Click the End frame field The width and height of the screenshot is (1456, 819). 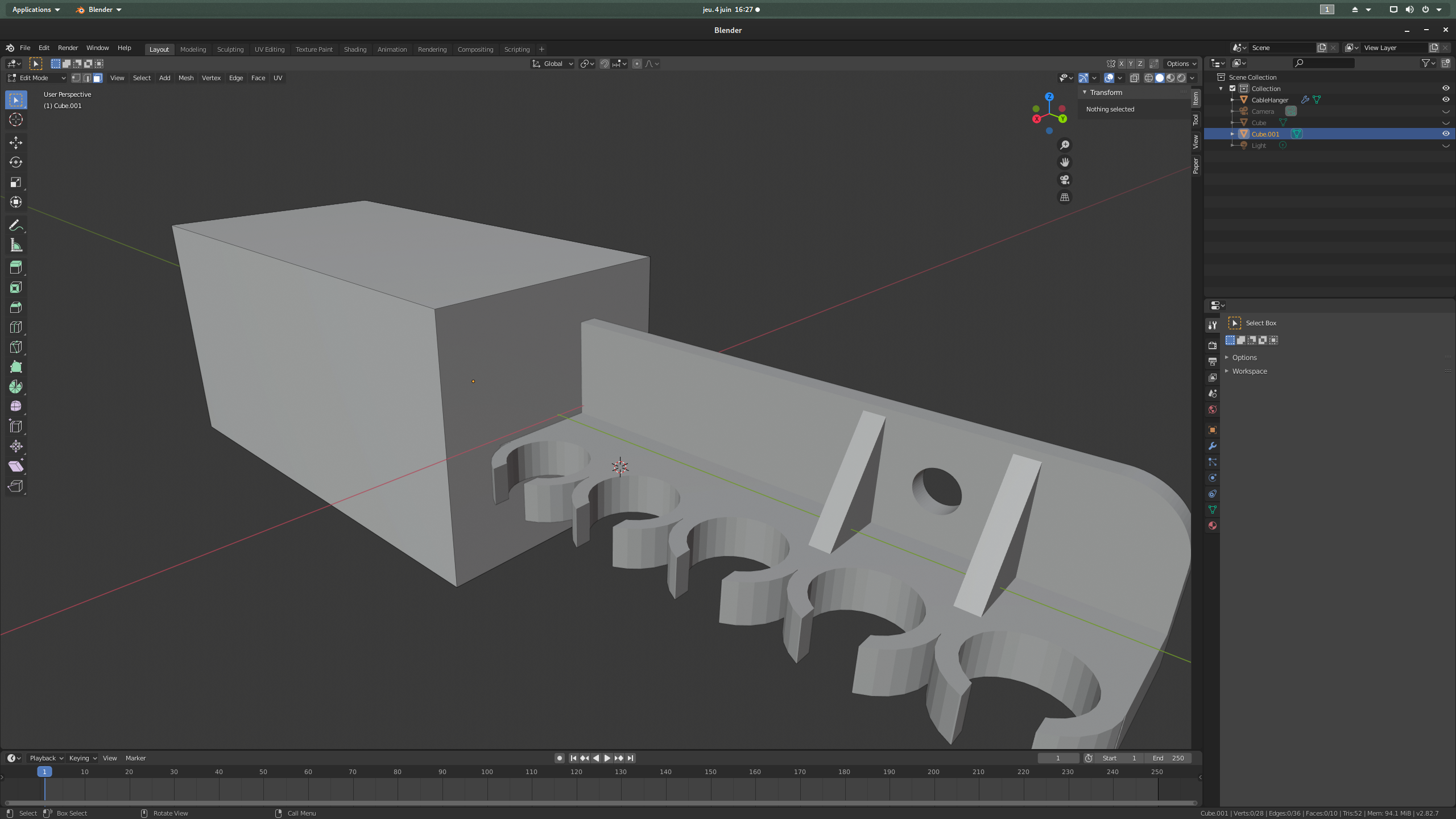[x=1168, y=758]
